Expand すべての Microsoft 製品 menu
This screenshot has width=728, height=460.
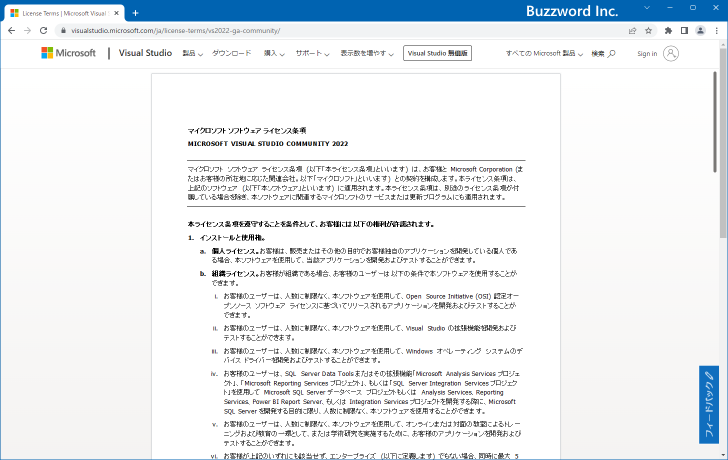tap(544, 53)
